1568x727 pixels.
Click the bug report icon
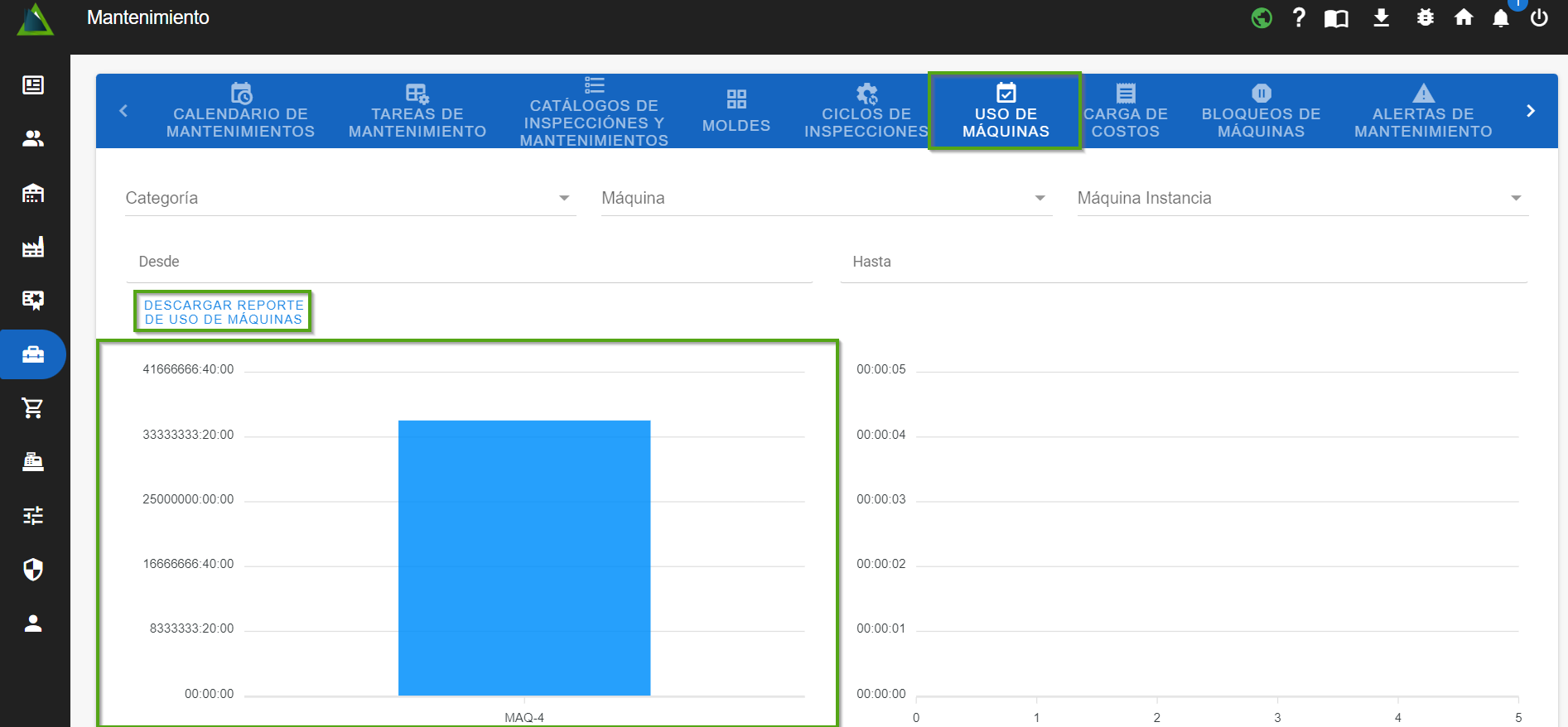click(1425, 17)
